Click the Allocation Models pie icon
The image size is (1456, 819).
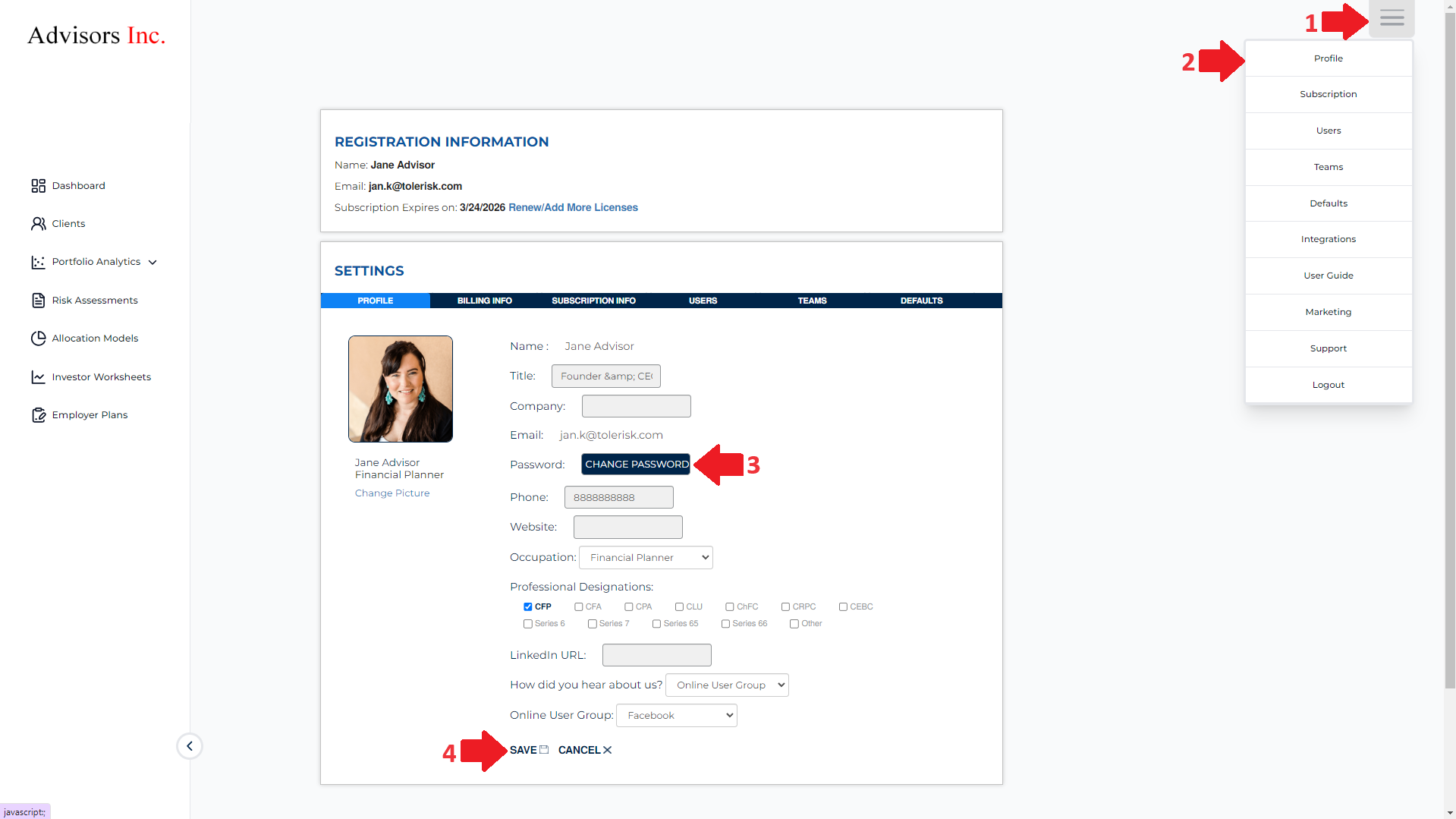[38, 339]
